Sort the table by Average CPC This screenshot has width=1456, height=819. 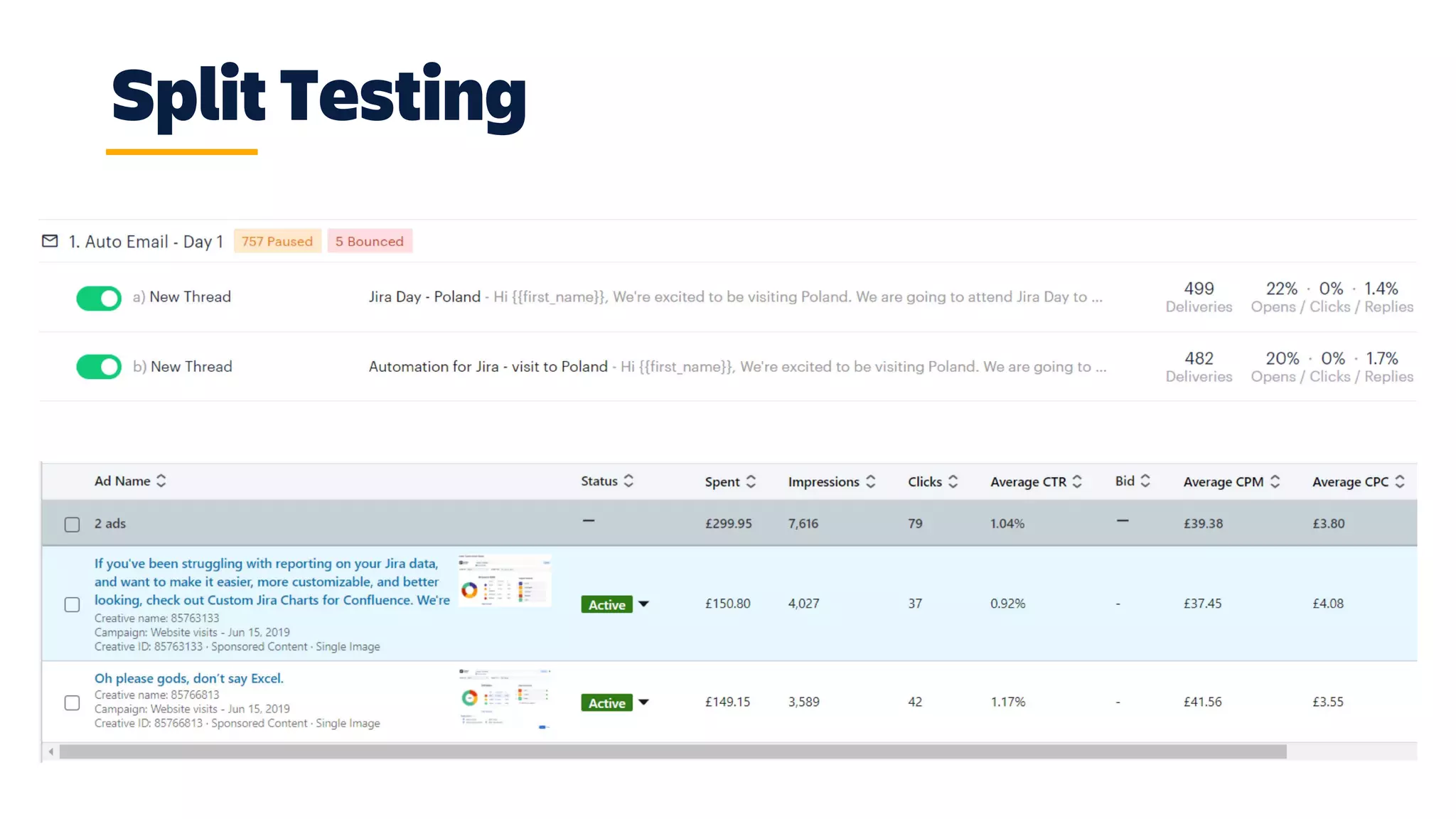pos(1358,482)
